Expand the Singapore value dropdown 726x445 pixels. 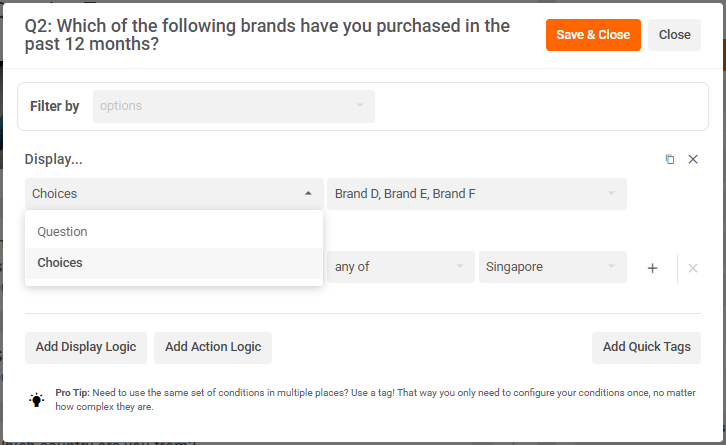pyautogui.click(x=552, y=267)
